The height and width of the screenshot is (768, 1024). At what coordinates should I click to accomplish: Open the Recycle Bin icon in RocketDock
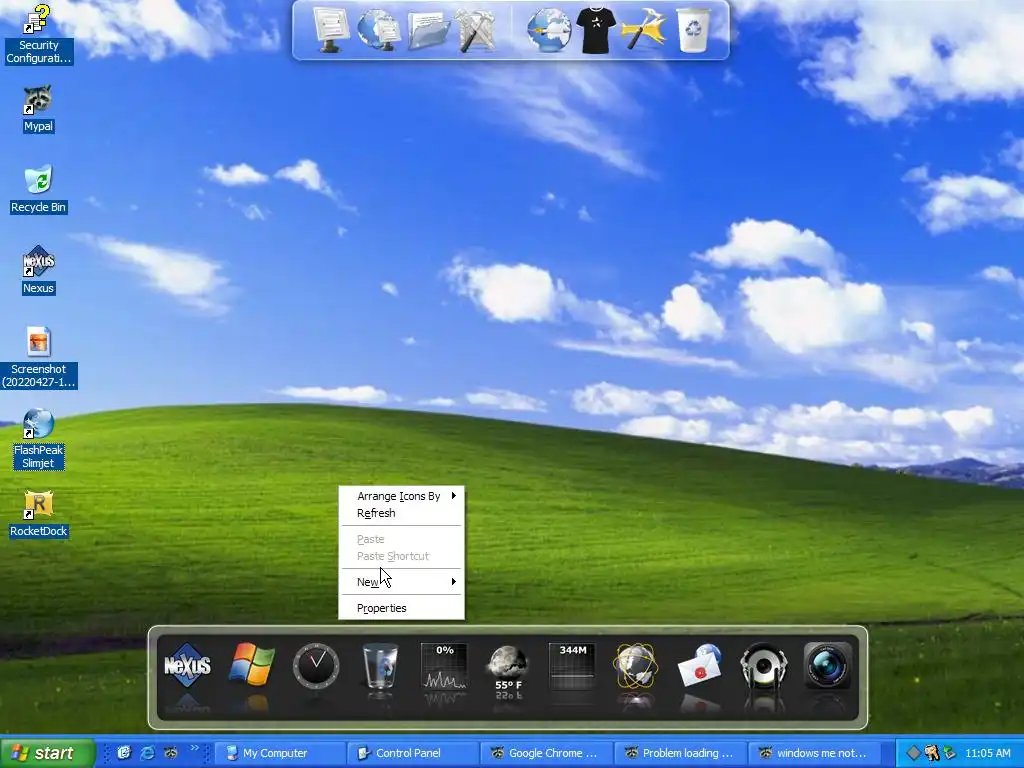[x=693, y=30]
